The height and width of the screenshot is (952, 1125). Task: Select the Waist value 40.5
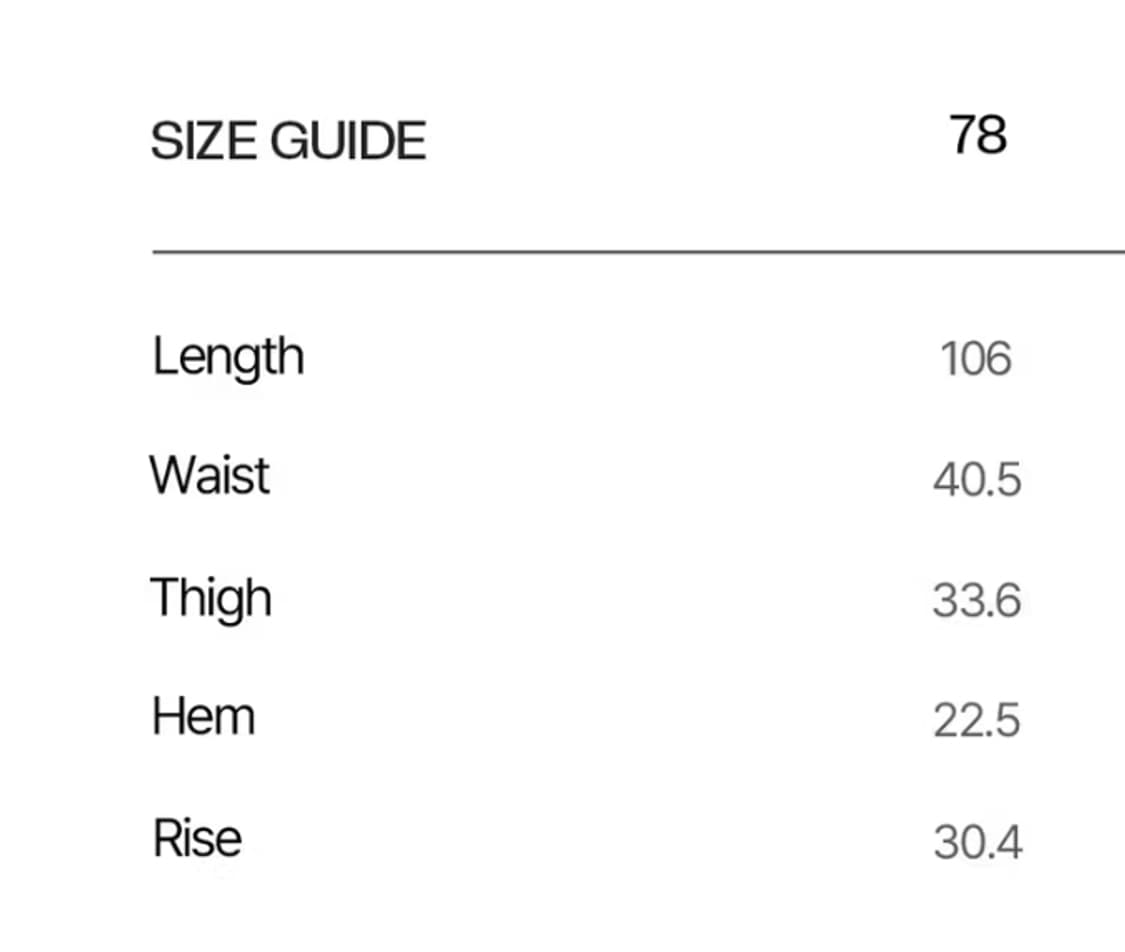click(x=977, y=480)
